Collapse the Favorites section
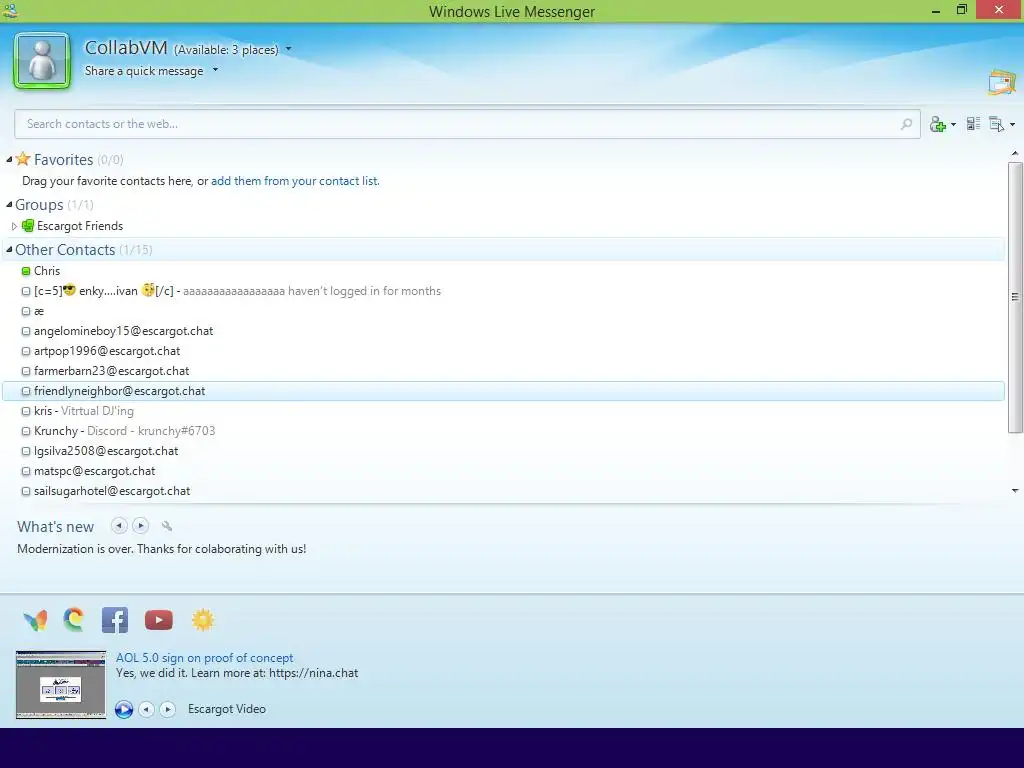Image resolution: width=1024 pixels, height=768 pixels. pos(9,159)
